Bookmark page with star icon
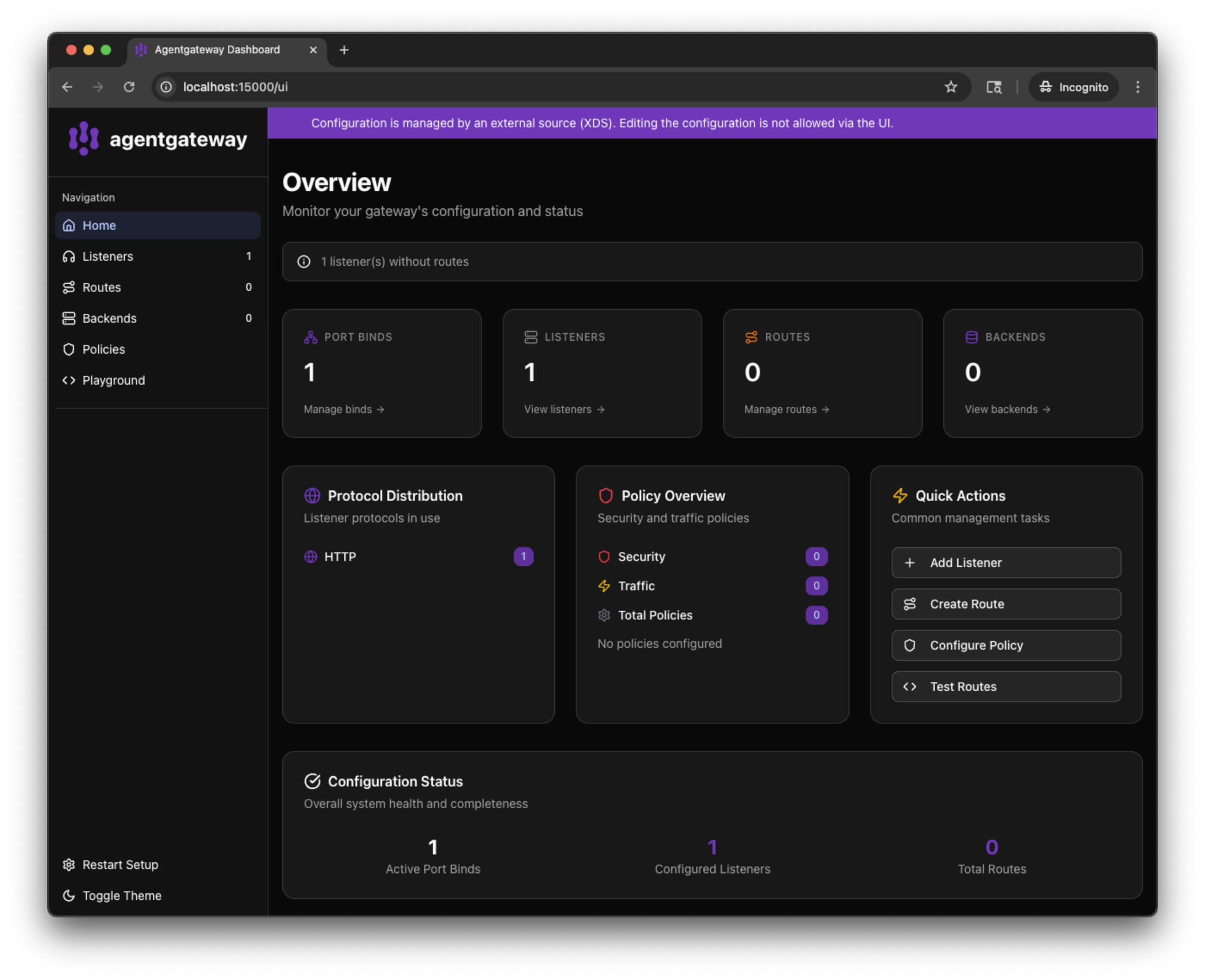This screenshot has height=980, width=1205. tap(951, 87)
